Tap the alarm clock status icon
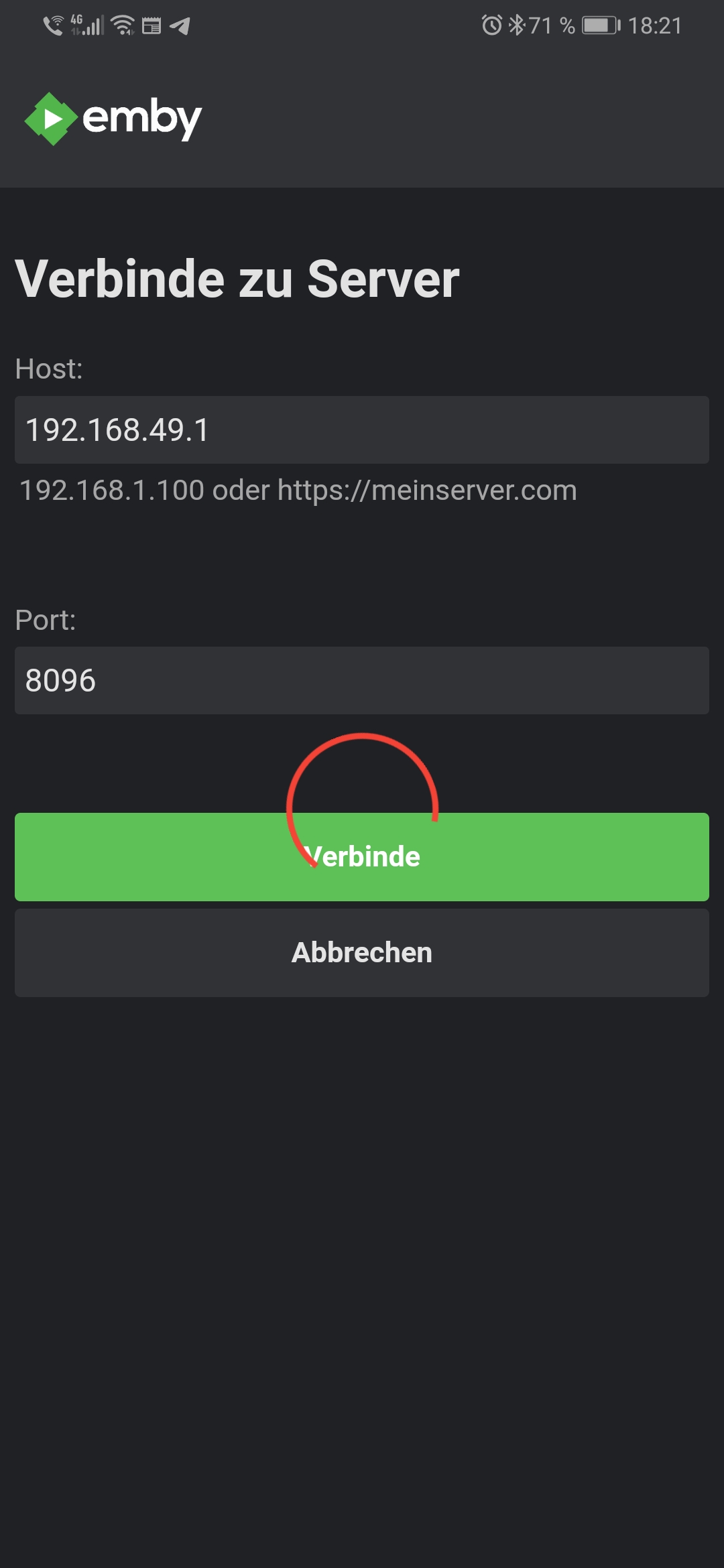Image resolution: width=724 pixels, height=1568 pixels. 491,25
